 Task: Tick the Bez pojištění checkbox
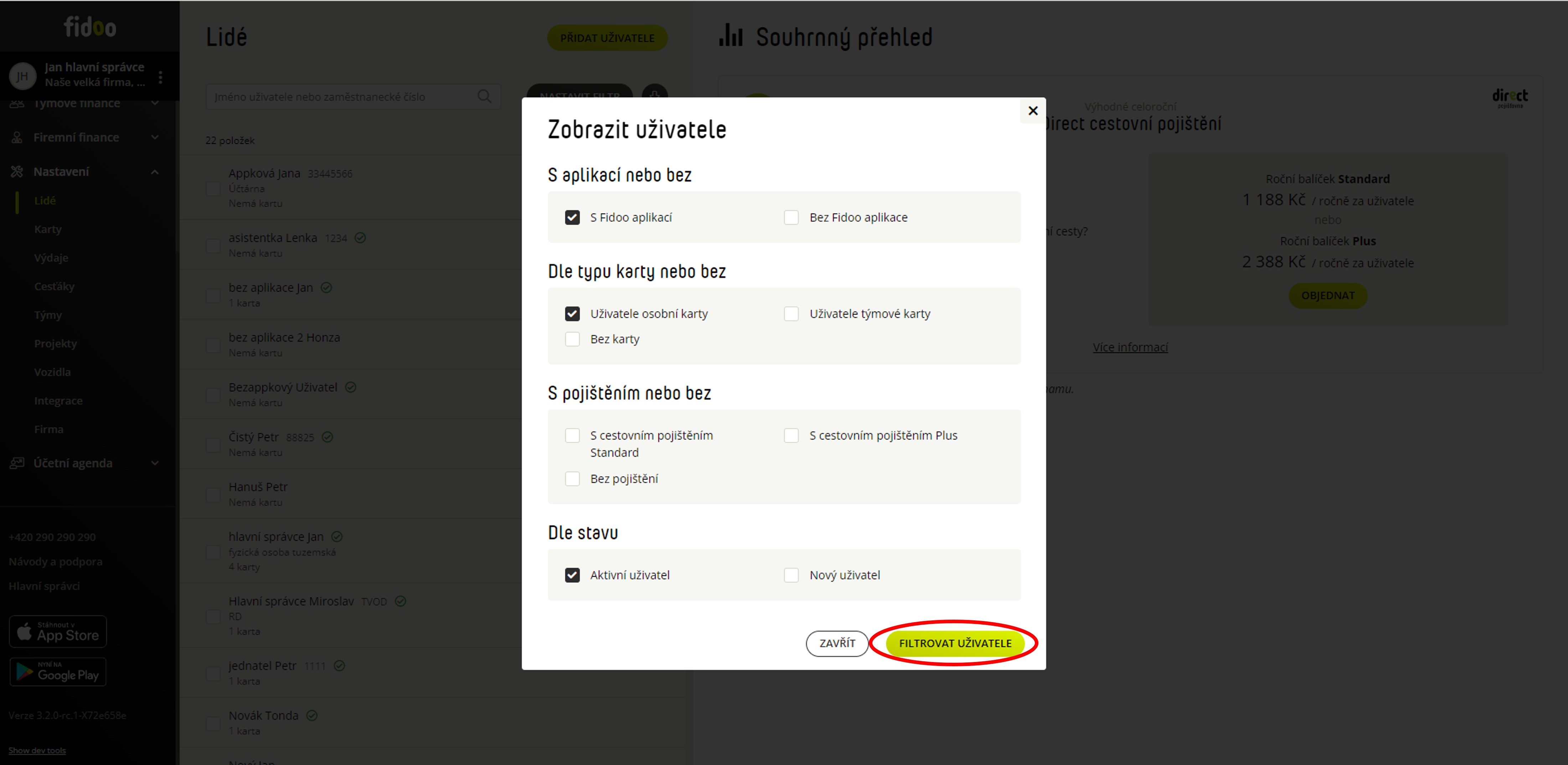tap(572, 479)
